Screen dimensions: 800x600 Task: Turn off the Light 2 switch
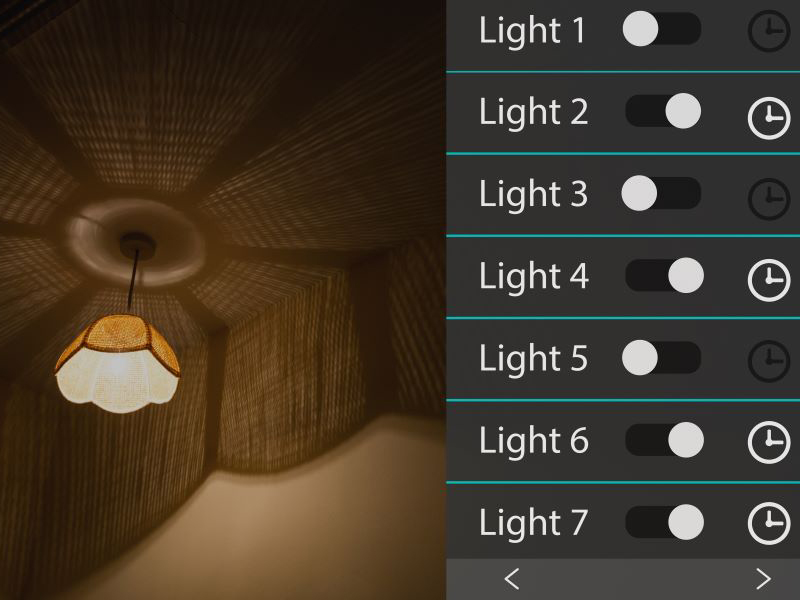point(663,111)
